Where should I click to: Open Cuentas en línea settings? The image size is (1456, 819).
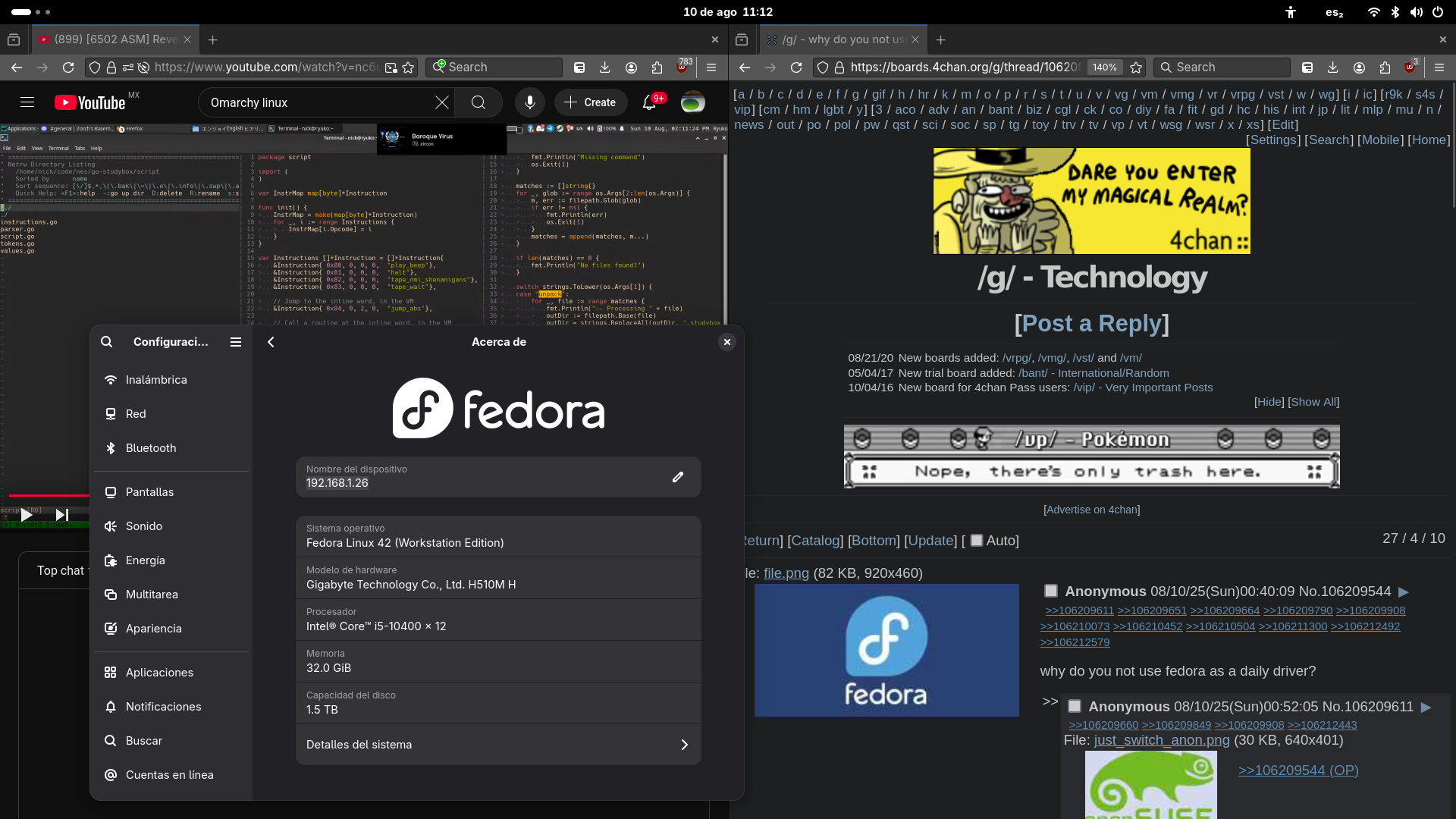click(171, 775)
